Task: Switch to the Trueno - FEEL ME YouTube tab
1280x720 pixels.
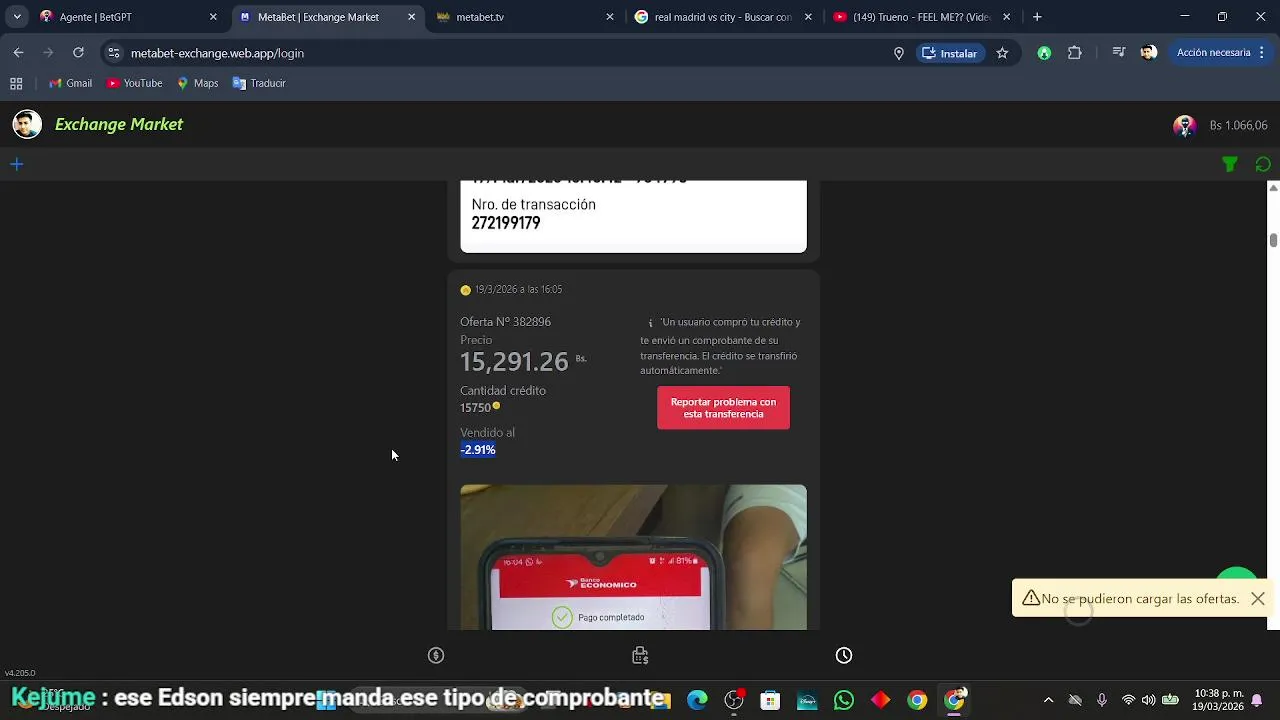Action: [922, 17]
